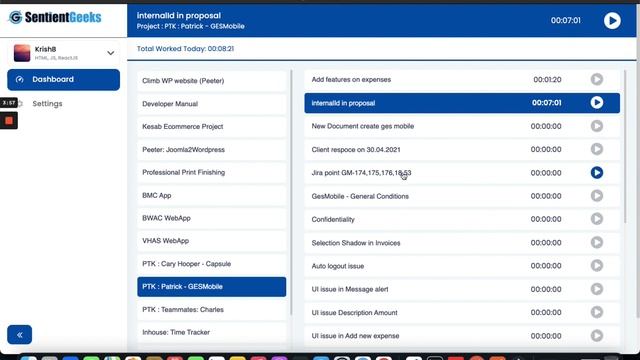Select Developer Manual project

click(211, 104)
